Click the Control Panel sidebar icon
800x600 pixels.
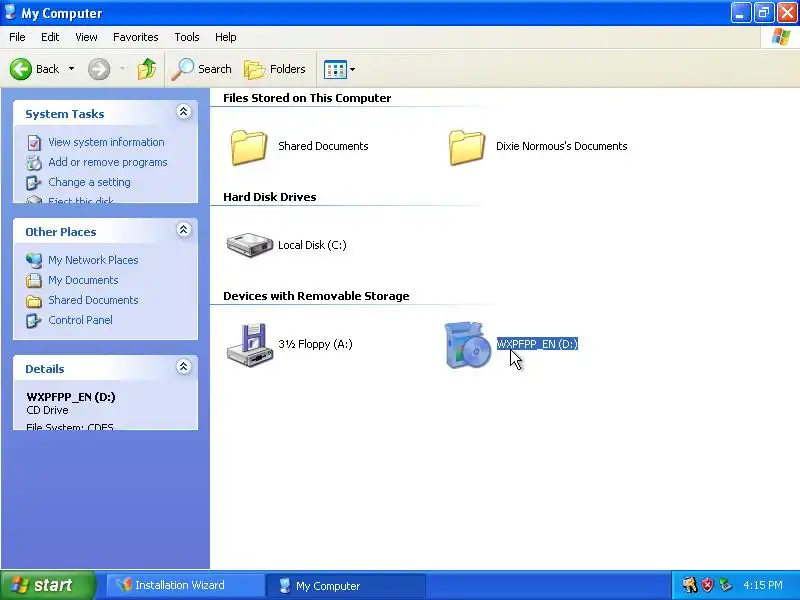(x=34, y=320)
